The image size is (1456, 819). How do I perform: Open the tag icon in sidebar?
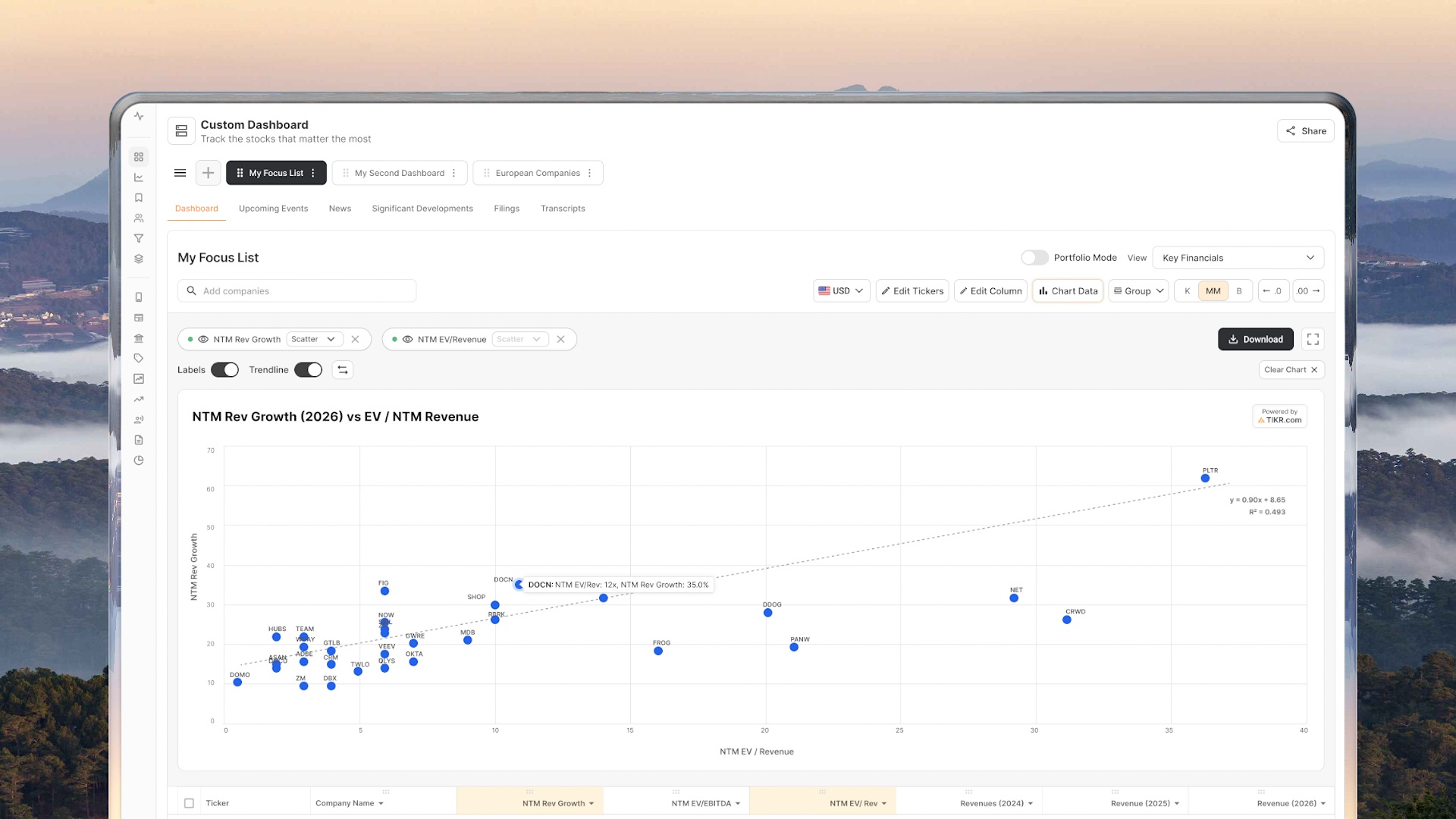coord(139,358)
